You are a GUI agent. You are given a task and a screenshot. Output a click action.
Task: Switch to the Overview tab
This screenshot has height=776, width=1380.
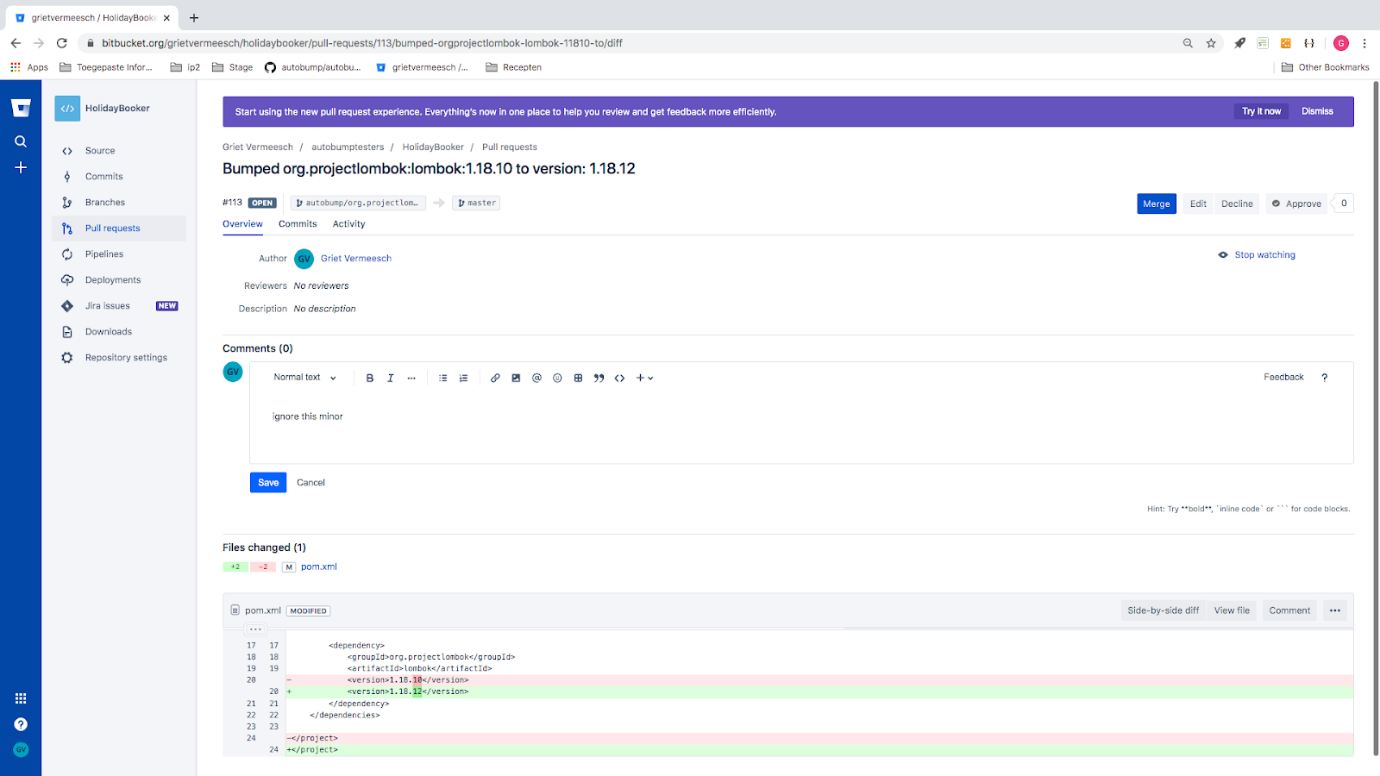(242, 224)
